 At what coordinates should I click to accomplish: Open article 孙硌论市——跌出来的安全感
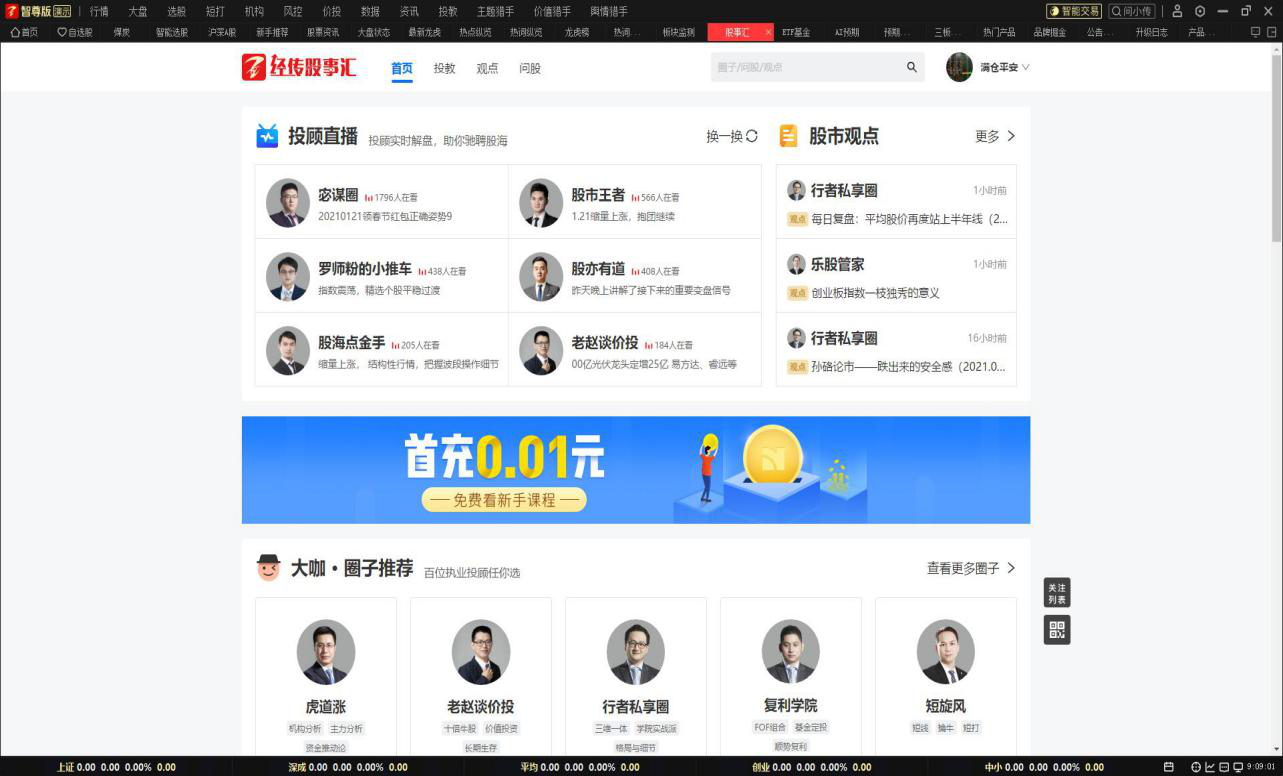(908, 367)
